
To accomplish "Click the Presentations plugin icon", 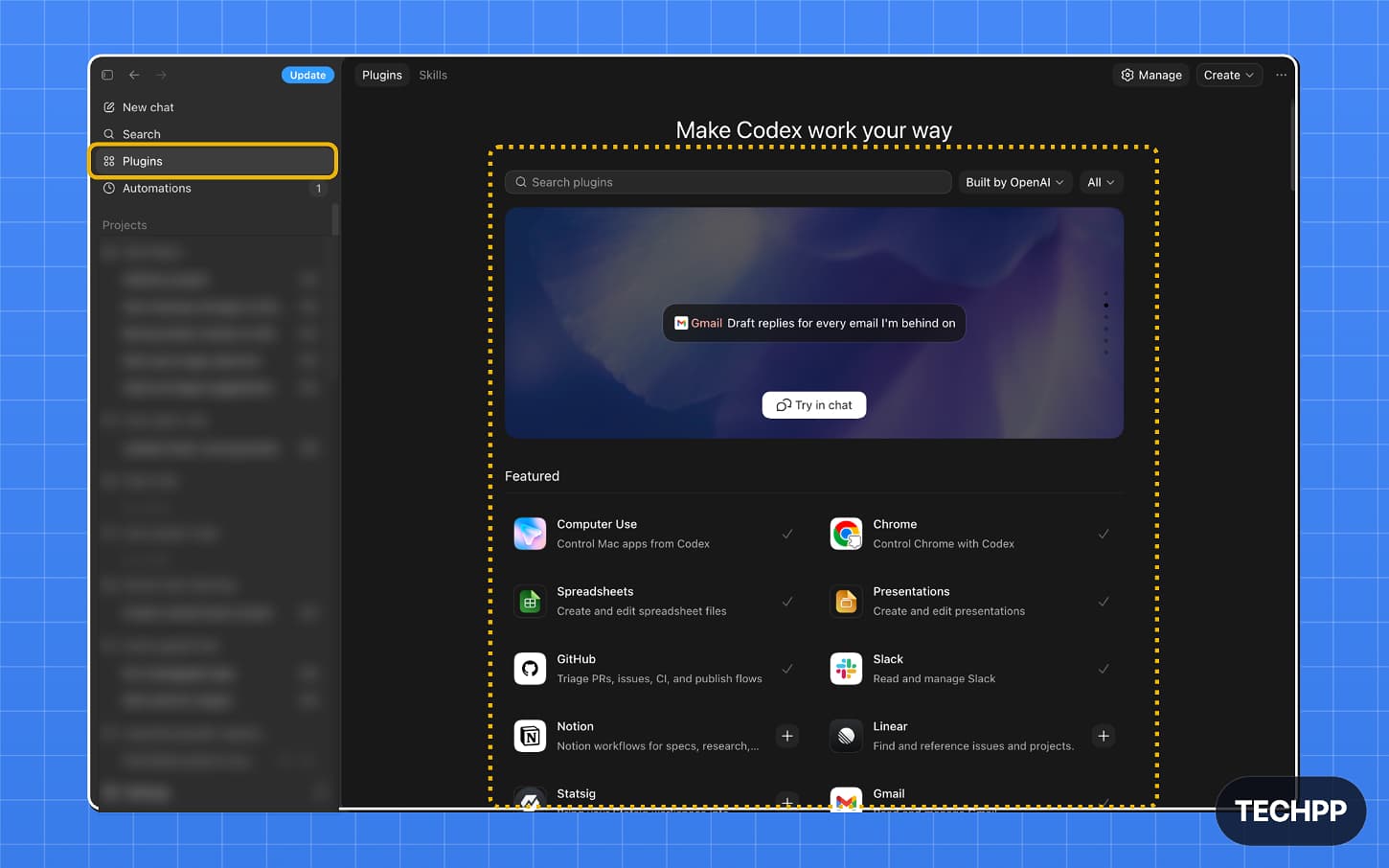I will (x=846, y=602).
